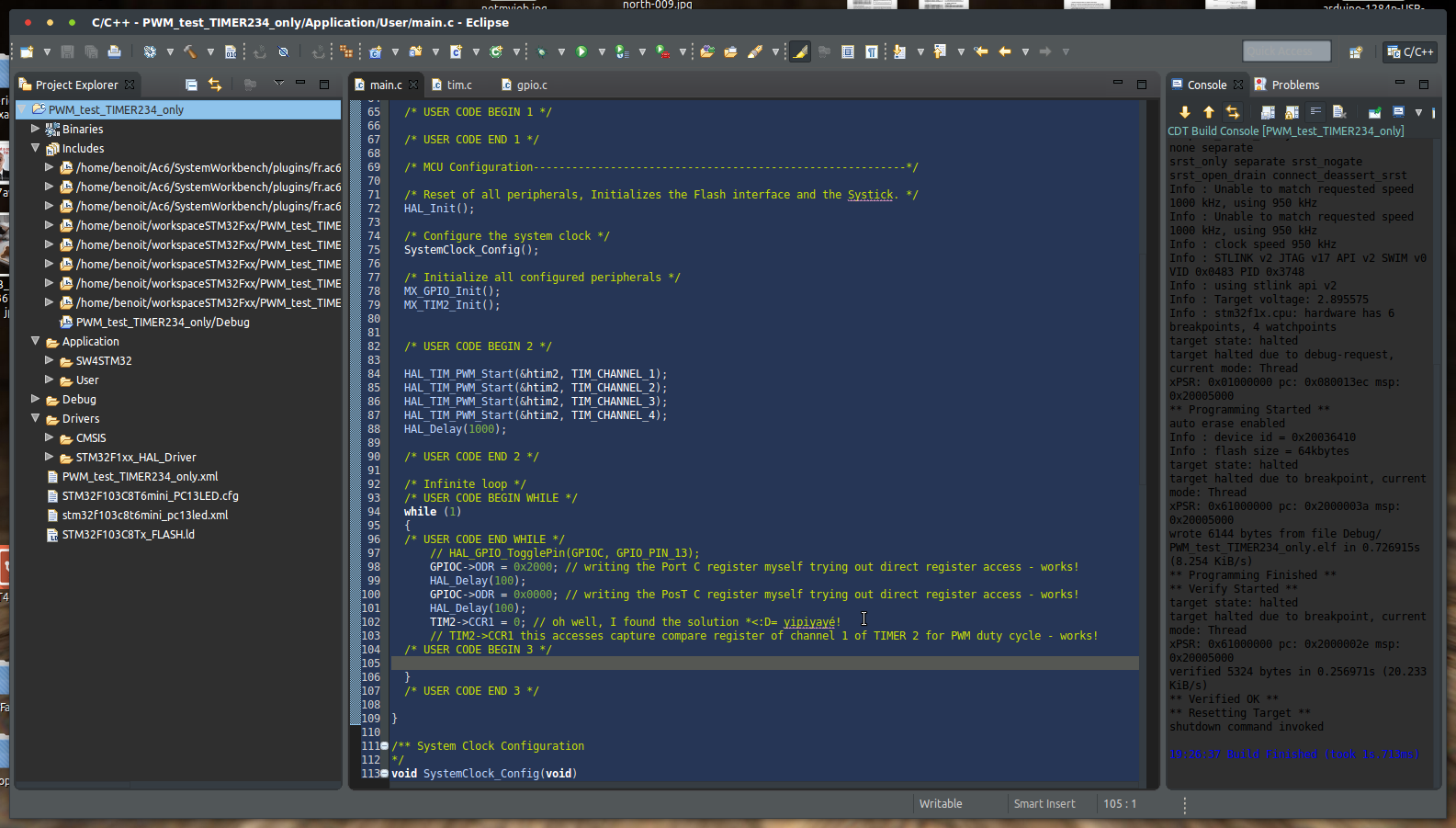This screenshot has height=828, width=1456.
Task: Switch to the tim.c editor tab
Action: point(458,85)
